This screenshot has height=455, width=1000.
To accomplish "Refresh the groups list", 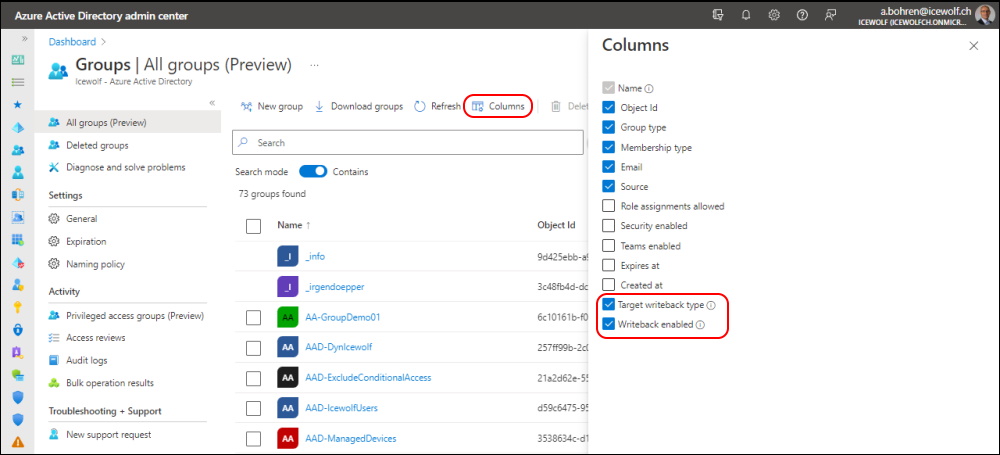I will coord(438,107).
